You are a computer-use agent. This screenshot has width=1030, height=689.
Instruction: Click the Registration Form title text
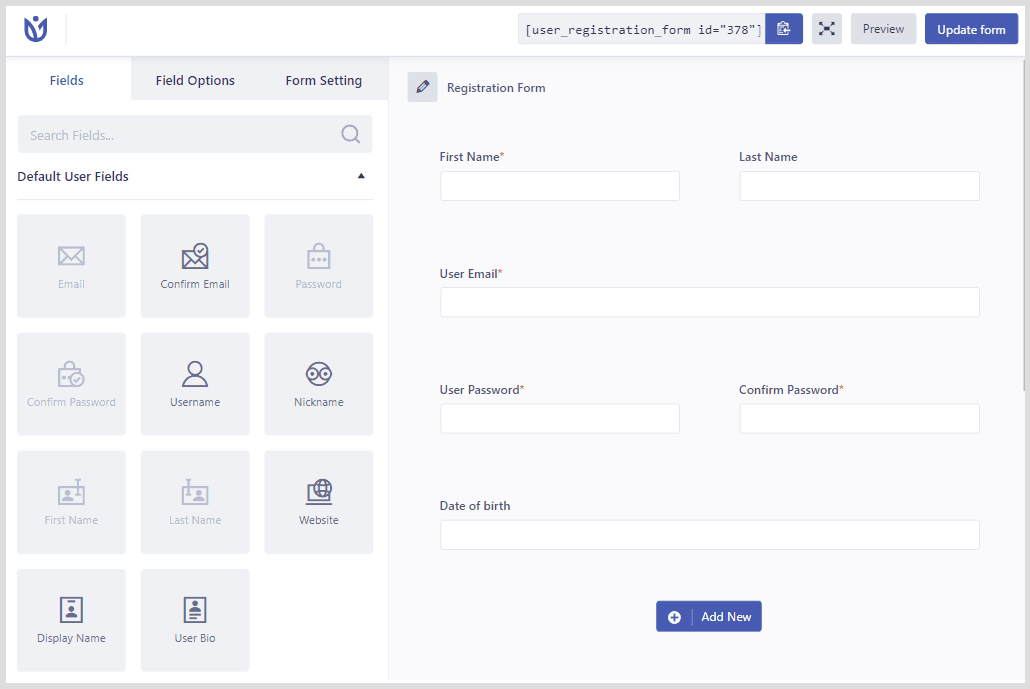496,87
